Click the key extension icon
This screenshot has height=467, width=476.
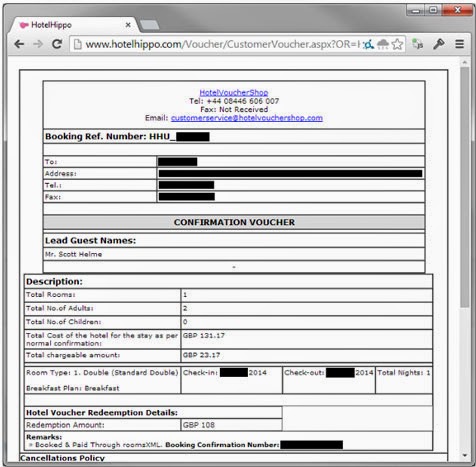coord(439,44)
